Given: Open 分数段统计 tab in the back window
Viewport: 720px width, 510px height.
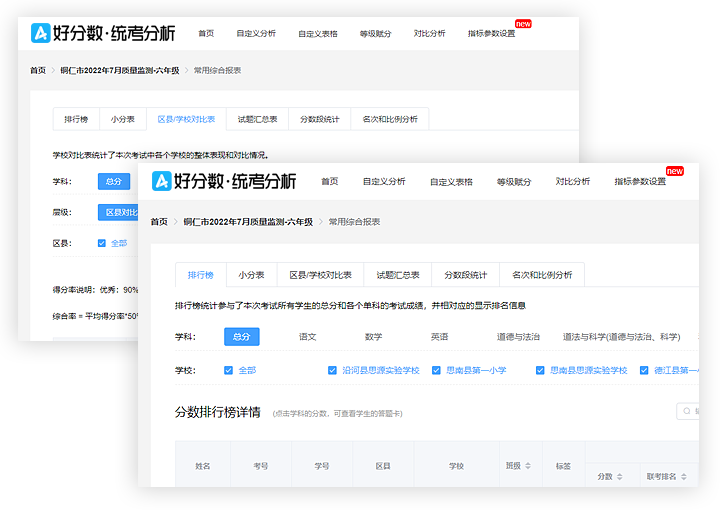Looking at the screenshot, I should pyautogui.click(x=319, y=119).
